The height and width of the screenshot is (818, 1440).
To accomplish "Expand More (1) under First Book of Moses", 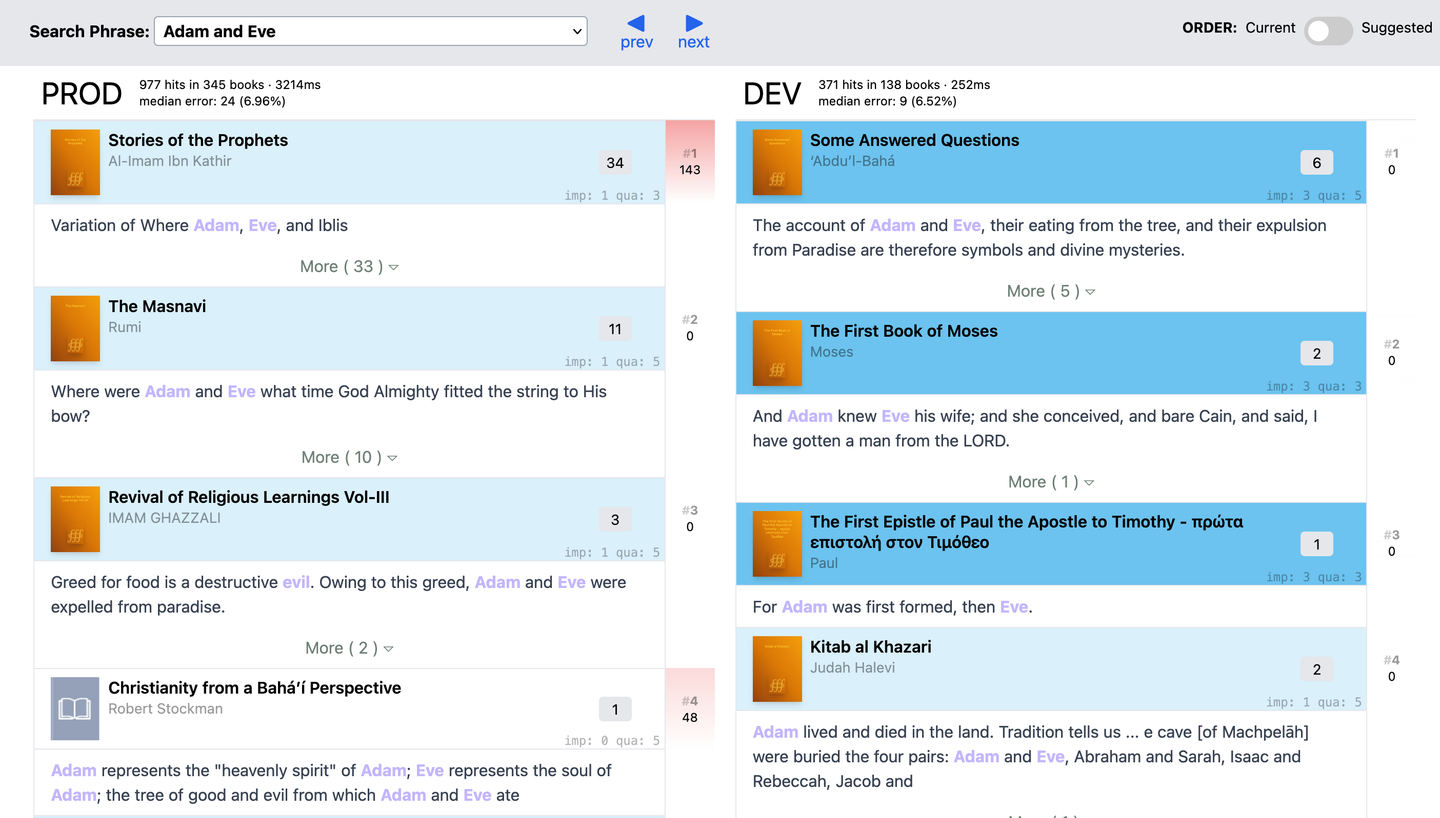I will tap(1051, 482).
